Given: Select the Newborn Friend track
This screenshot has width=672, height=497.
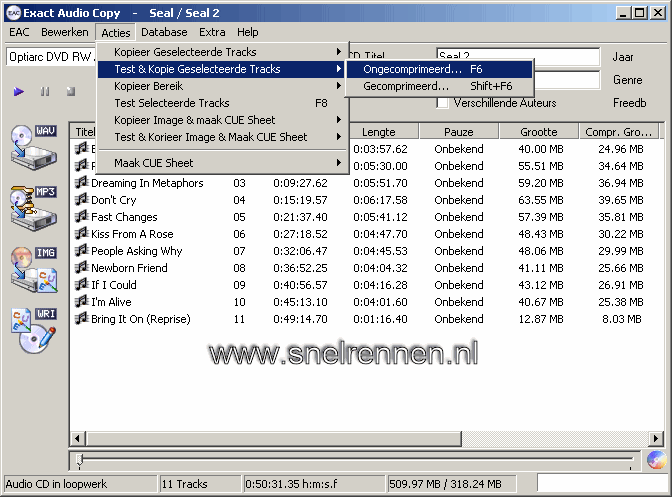Looking at the screenshot, I should coord(129,268).
